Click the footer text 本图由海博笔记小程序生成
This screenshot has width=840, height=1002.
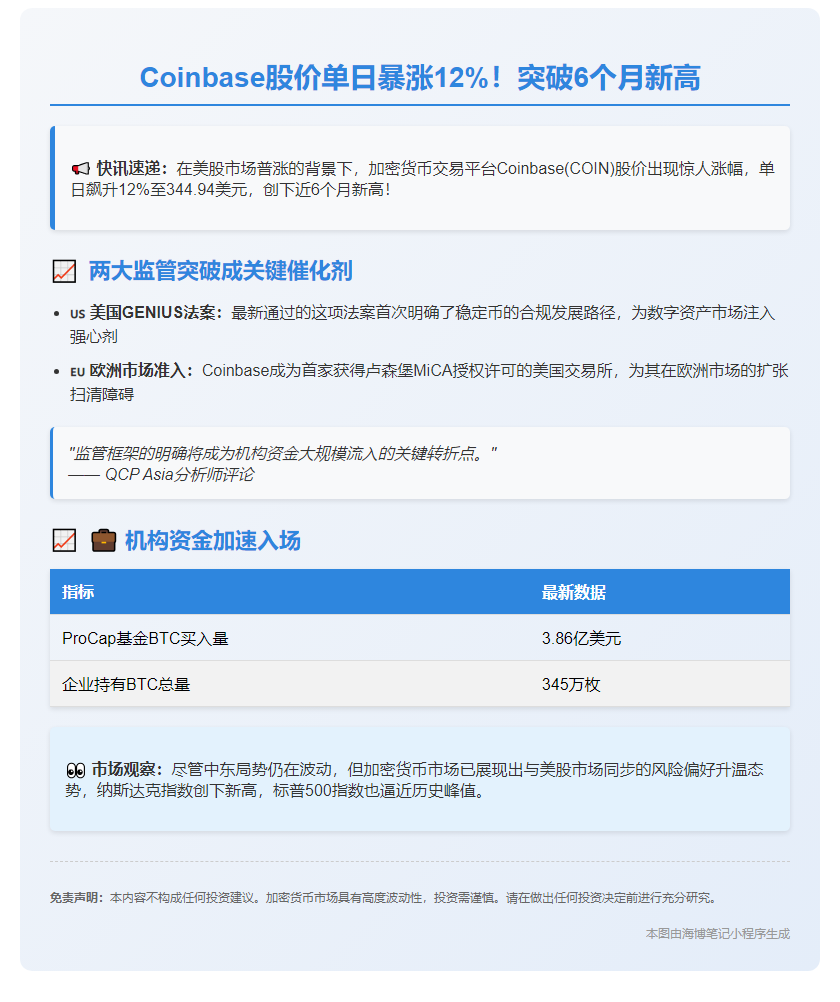pos(717,934)
